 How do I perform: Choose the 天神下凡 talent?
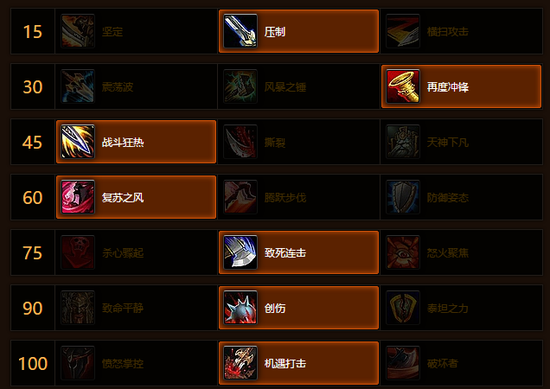[461, 142]
